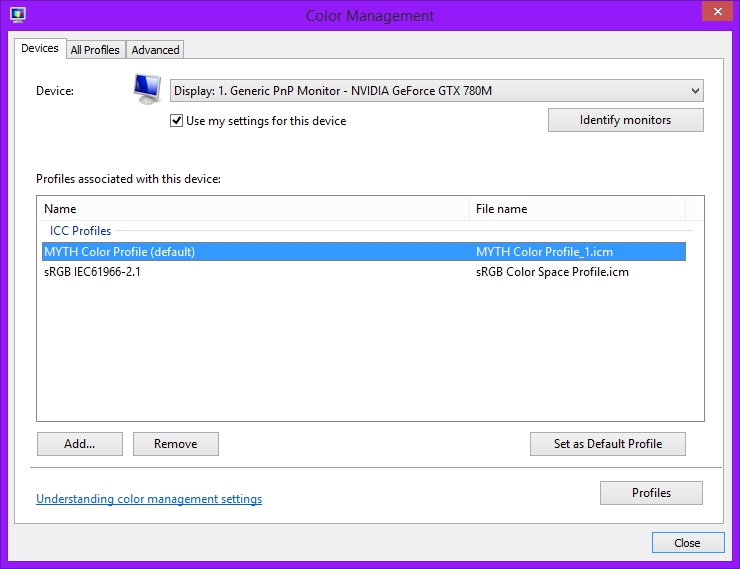Image resolution: width=740 pixels, height=569 pixels.
Task: Select the Devices tab
Action: [x=40, y=48]
